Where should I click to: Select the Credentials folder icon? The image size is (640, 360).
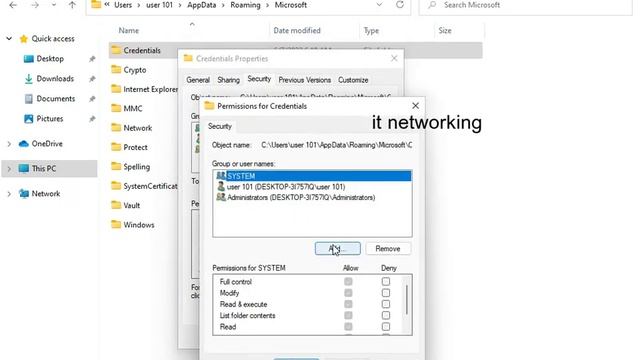point(116,50)
